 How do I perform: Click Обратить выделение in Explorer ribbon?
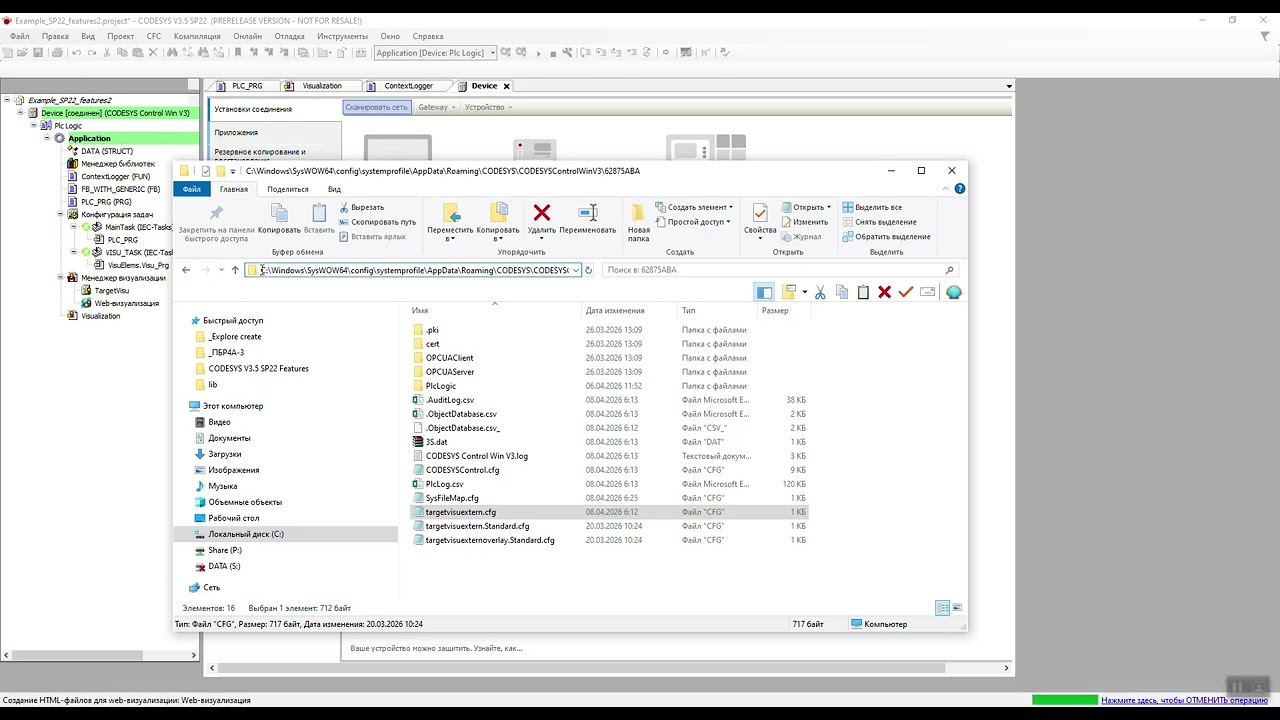click(886, 237)
